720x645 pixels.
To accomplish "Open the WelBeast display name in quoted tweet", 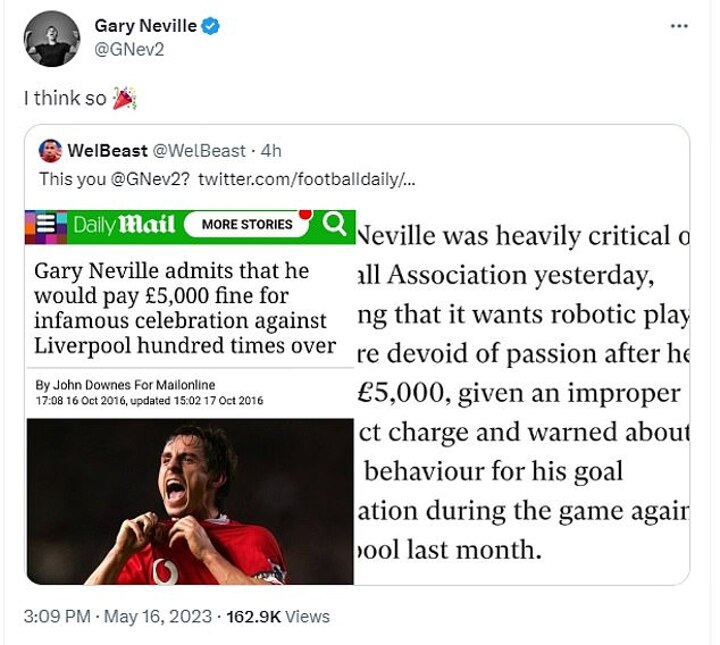I will coord(106,151).
